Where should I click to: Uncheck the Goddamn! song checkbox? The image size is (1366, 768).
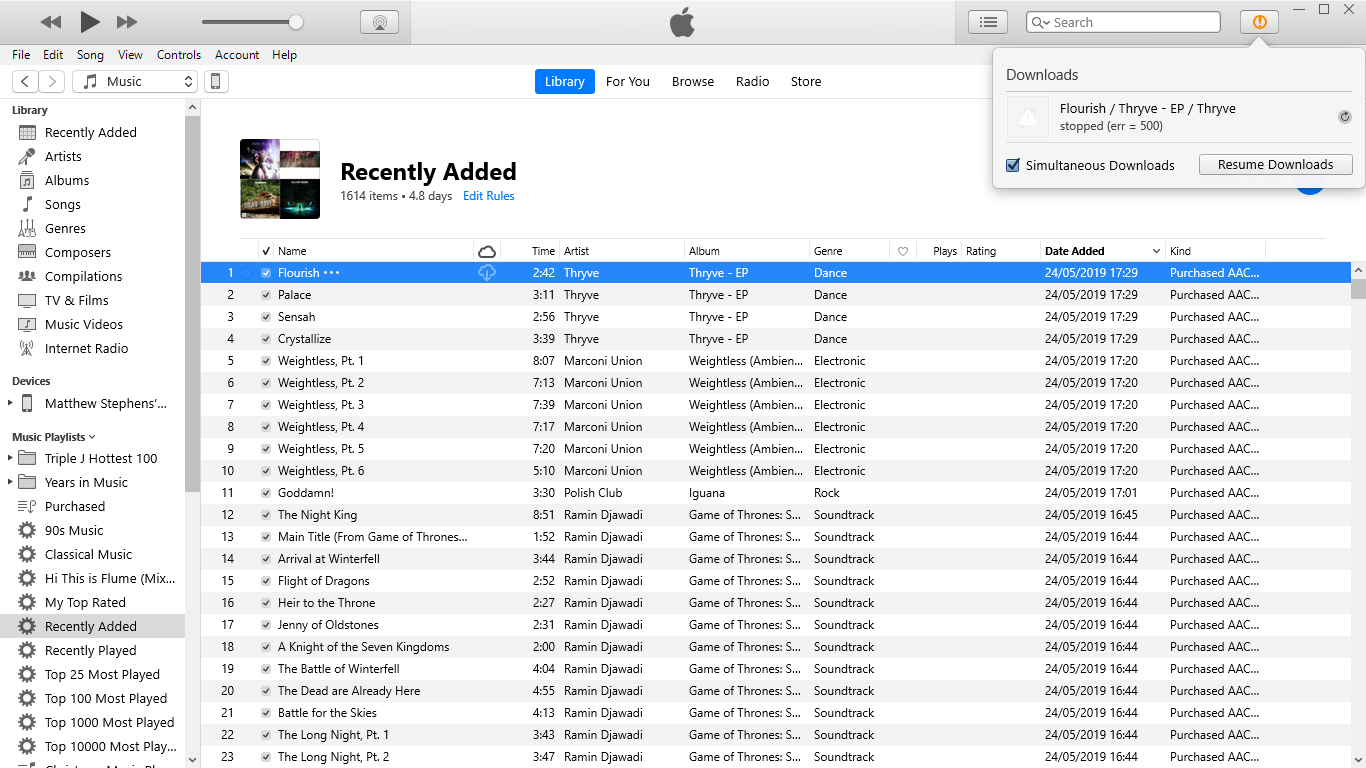coord(266,493)
